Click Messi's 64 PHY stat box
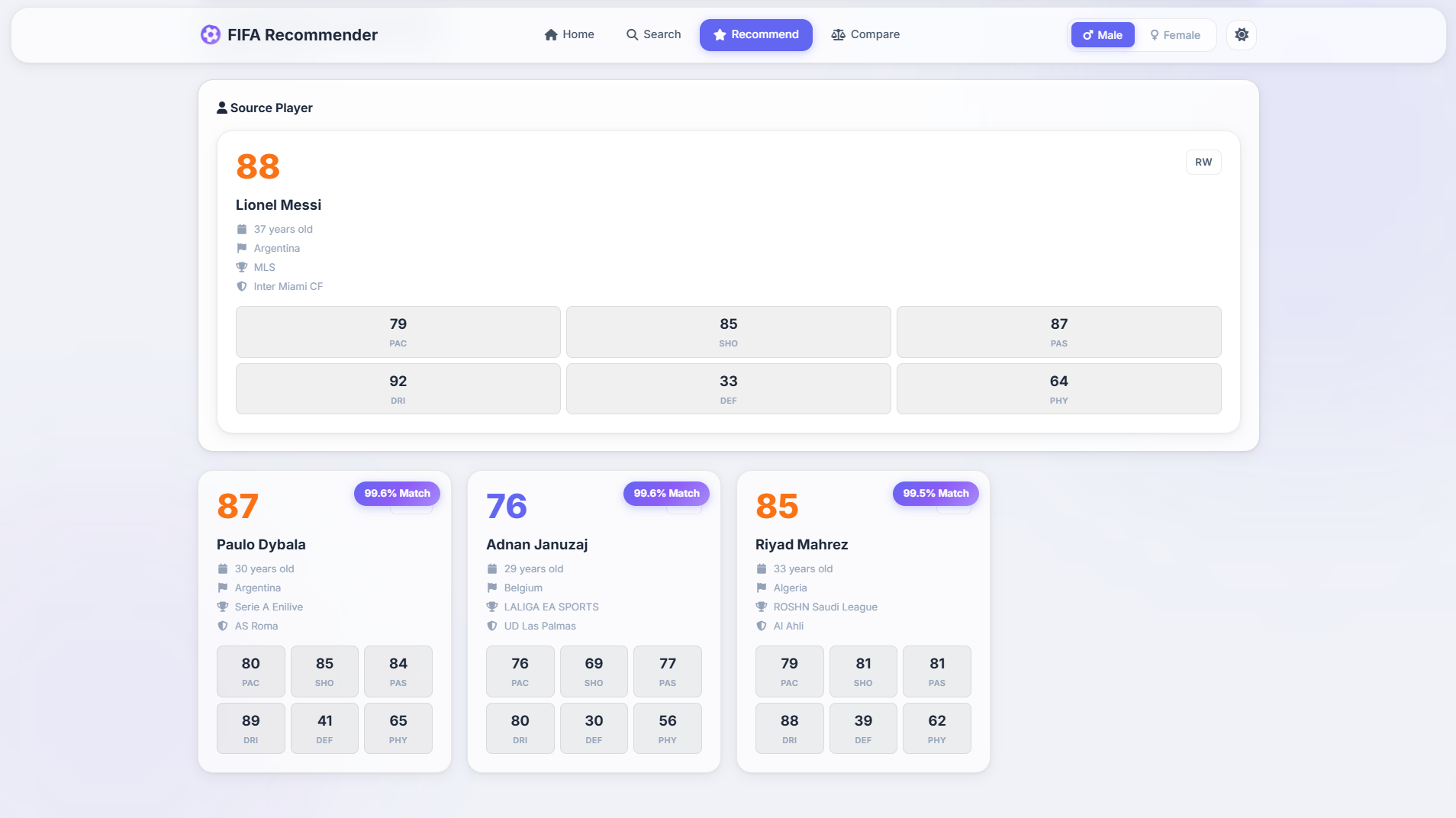 coord(1059,389)
